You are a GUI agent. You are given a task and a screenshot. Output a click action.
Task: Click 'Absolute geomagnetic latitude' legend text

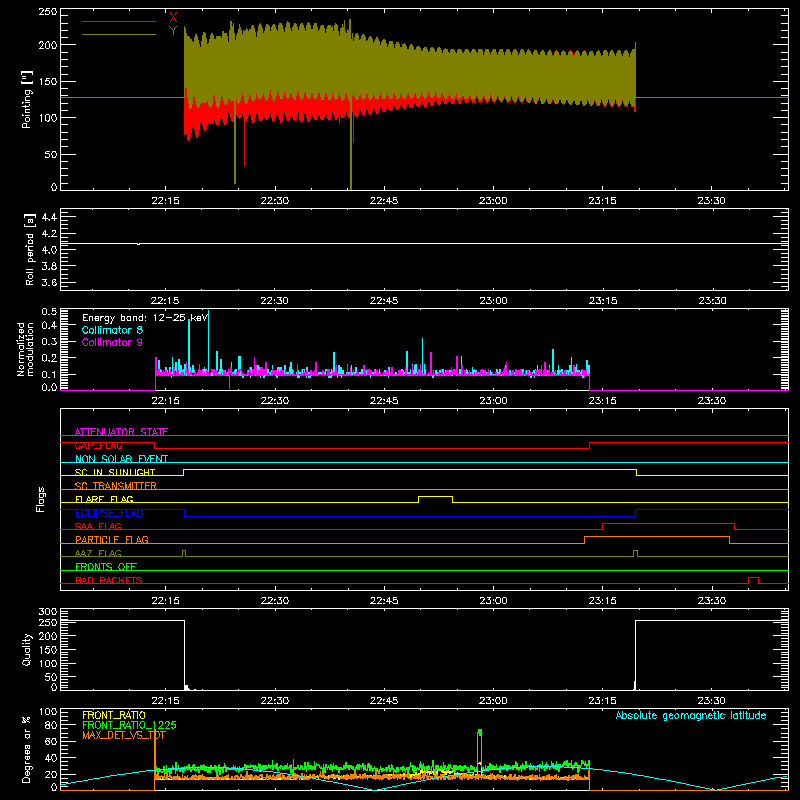click(x=691, y=715)
